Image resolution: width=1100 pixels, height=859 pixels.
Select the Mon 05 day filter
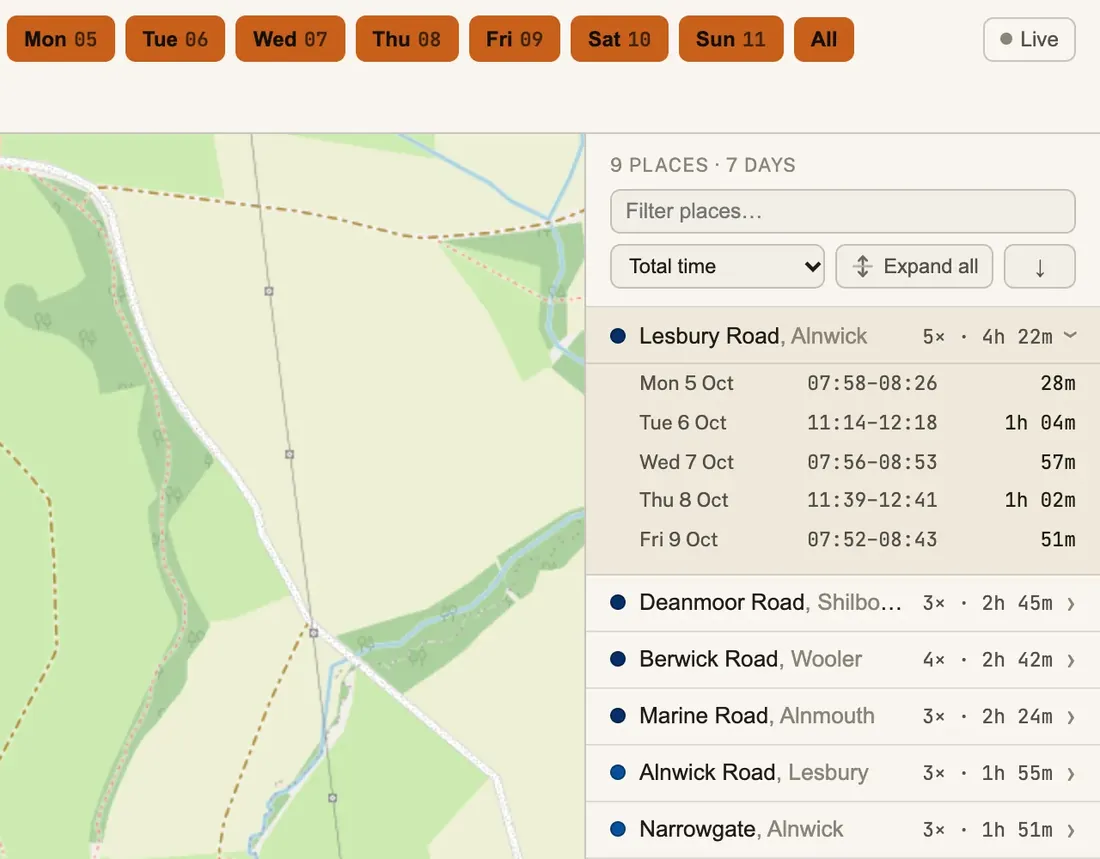pos(61,39)
